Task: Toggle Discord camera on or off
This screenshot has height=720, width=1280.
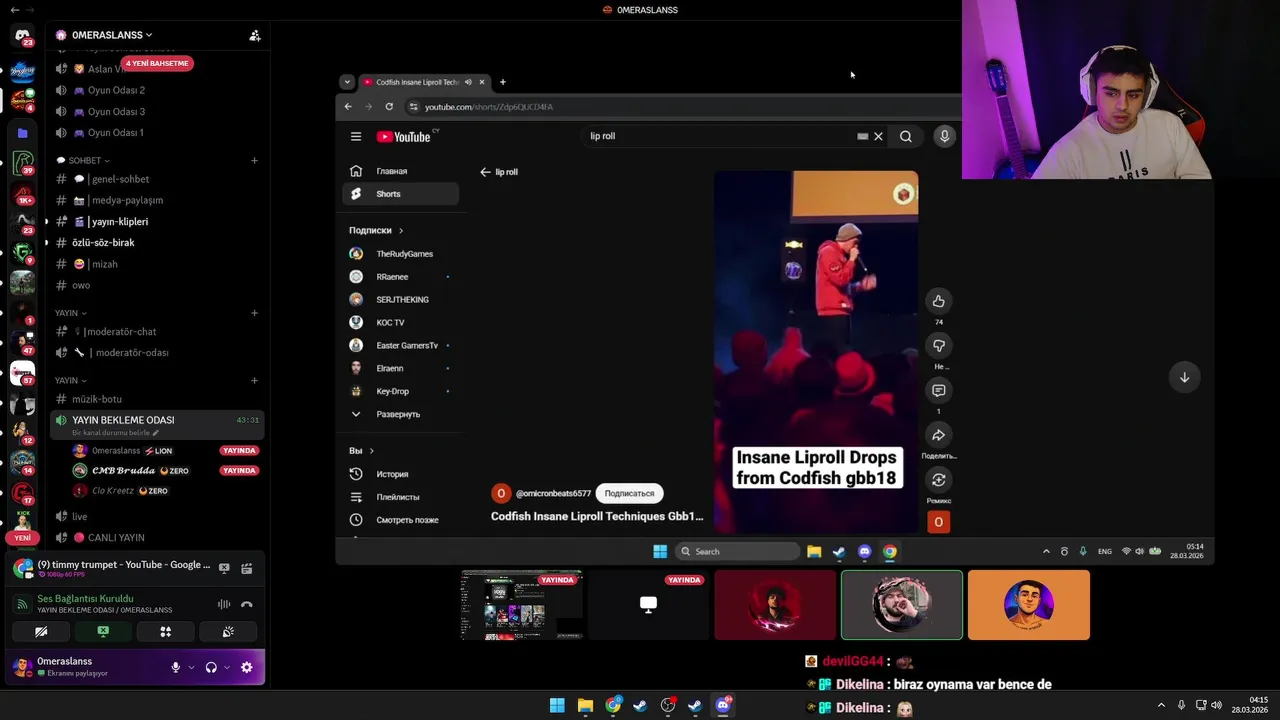Action: 41,632
